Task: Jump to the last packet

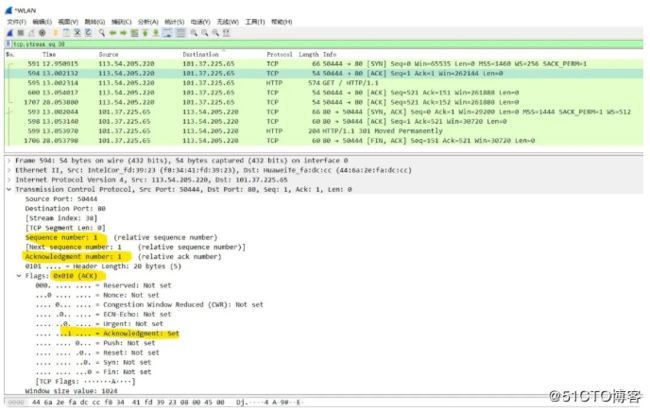Action: coord(155,33)
